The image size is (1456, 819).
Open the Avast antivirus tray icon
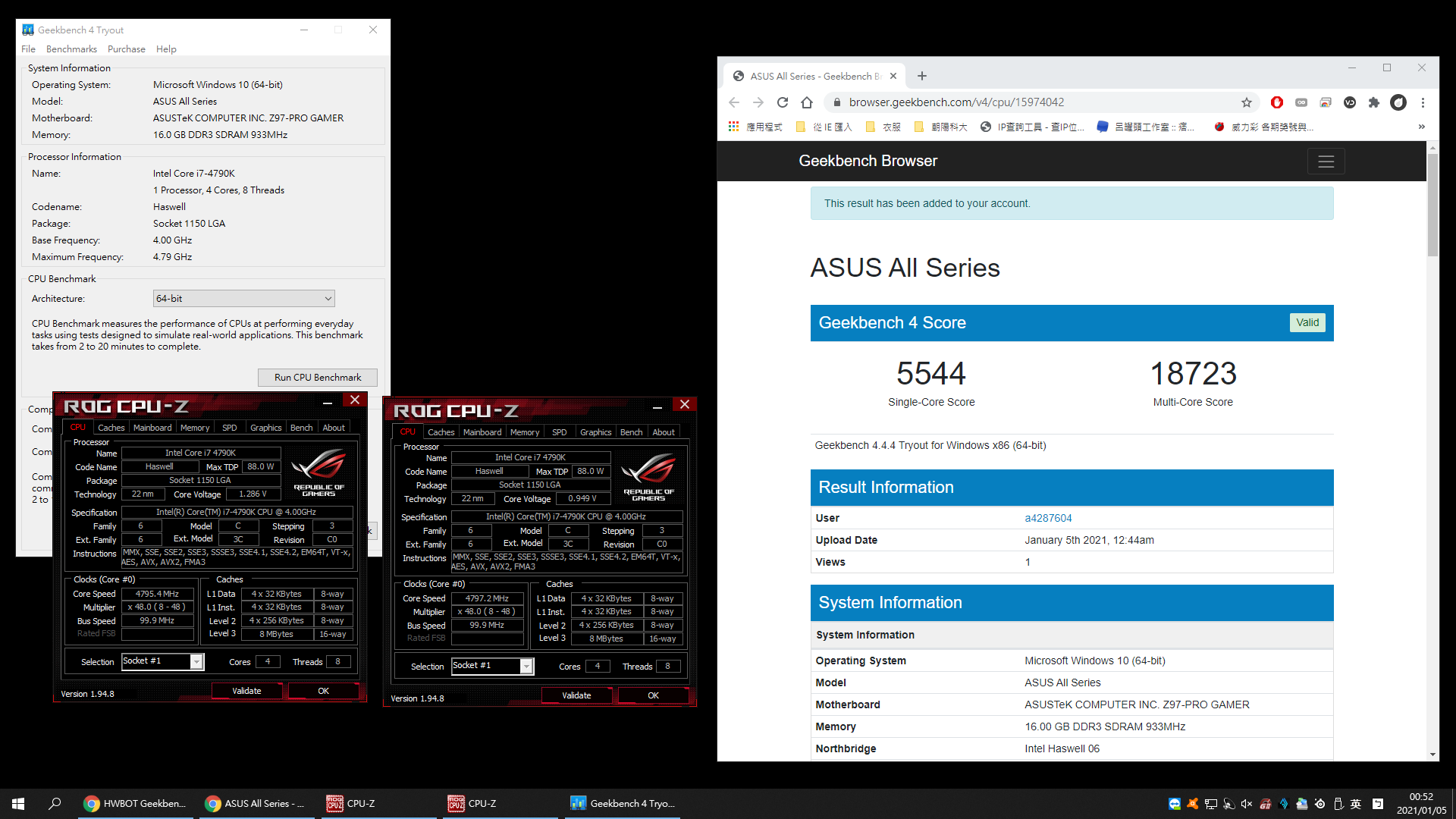coord(1193,804)
